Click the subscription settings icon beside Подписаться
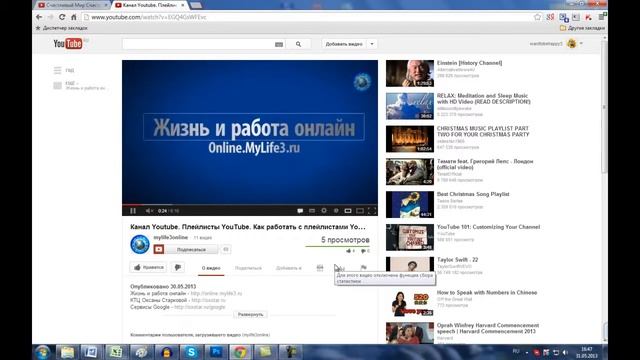This screenshot has width=640, height=360. pos(226,249)
